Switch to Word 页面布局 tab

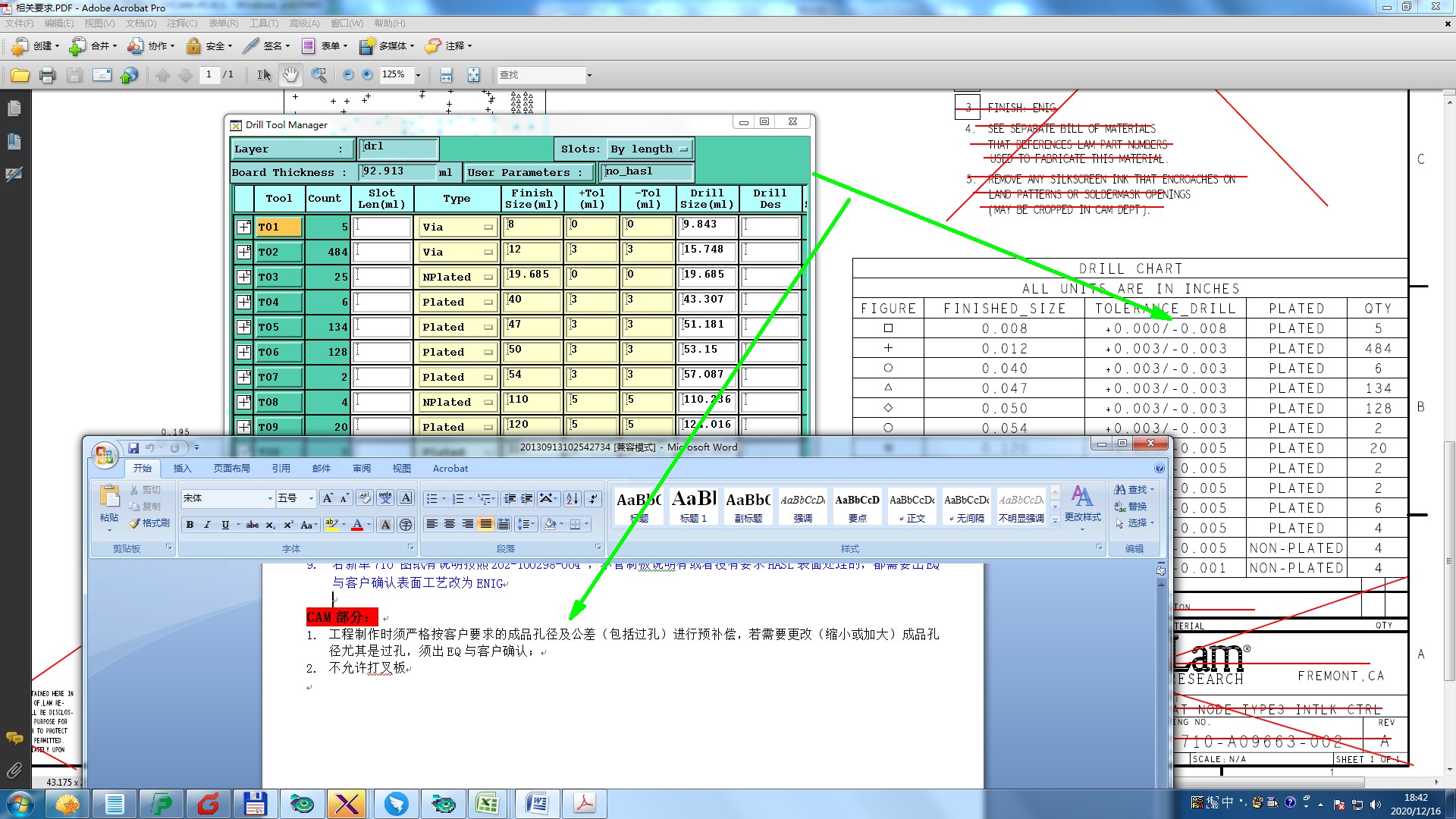(232, 469)
